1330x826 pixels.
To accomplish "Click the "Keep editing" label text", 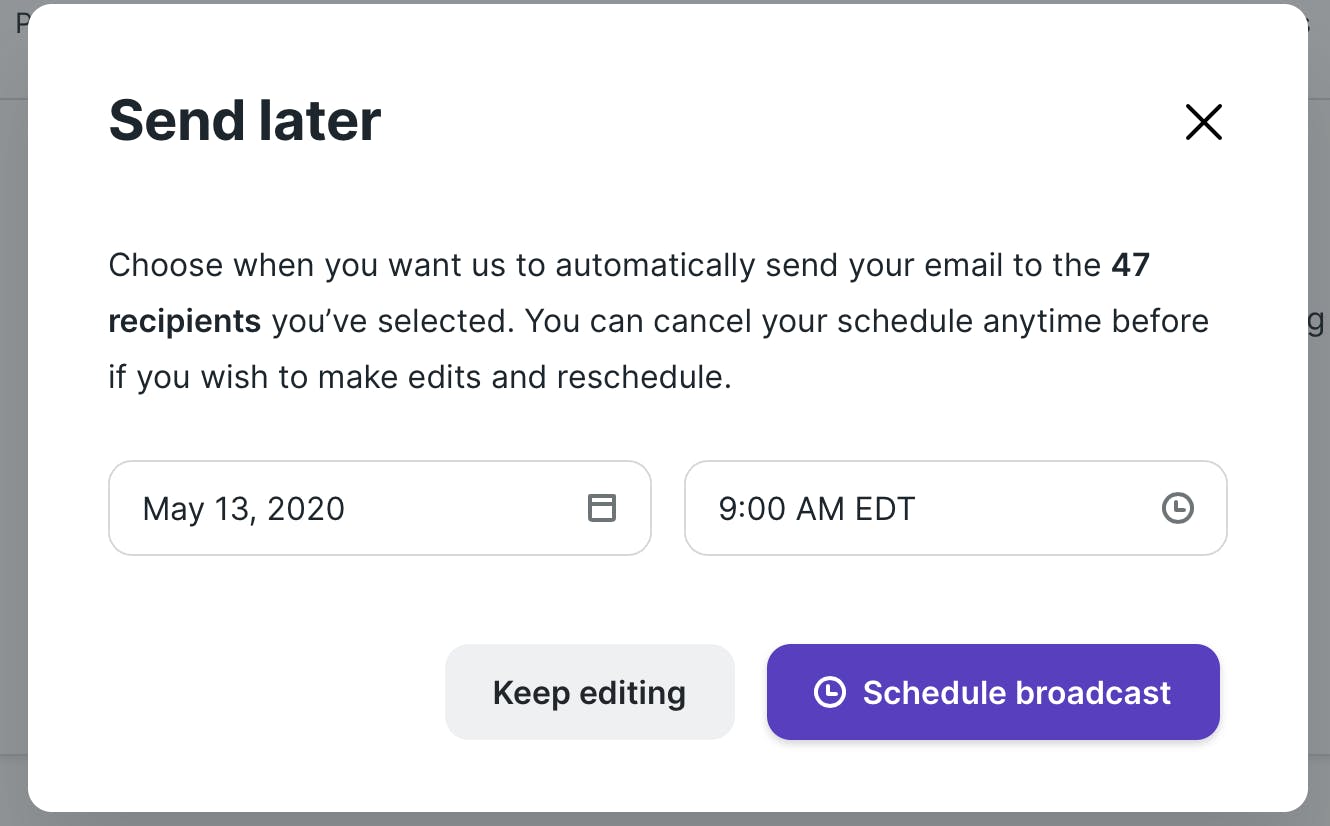I will [x=589, y=693].
